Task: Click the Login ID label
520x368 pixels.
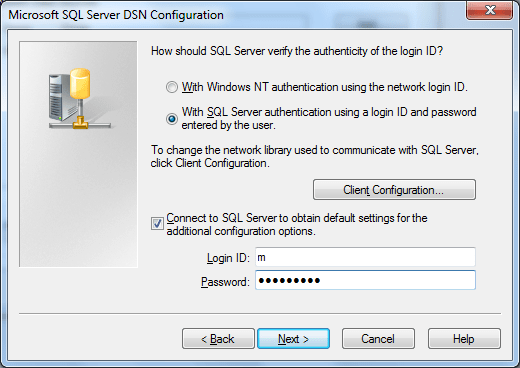Action: [228, 258]
